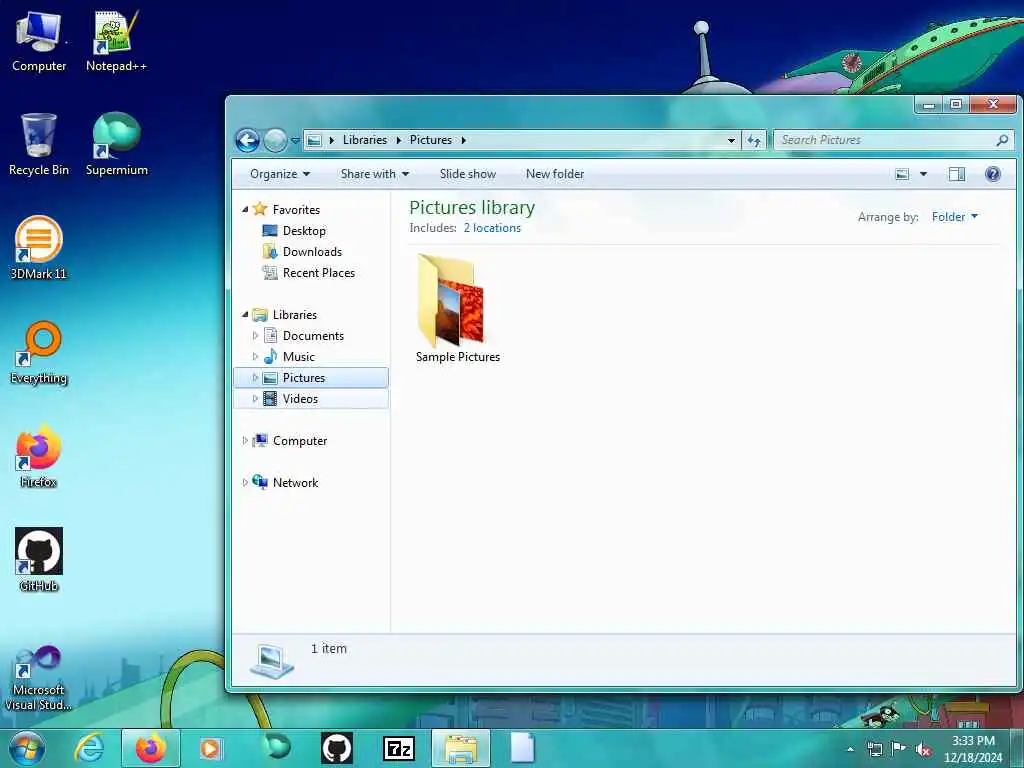The width and height of the screenshot is (1024, 768).
Task: Select the Supermium desktop shortcut
Action: coord(116,144)
